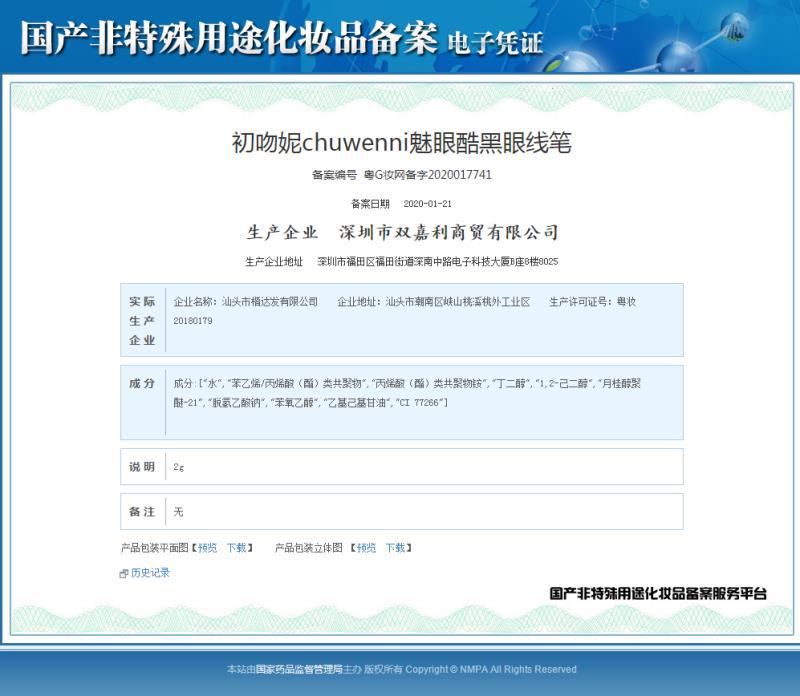The image size is (800, 696).
Task: Click 国家药品监督管理局 in the footer
Action: [x=299, y=669]
